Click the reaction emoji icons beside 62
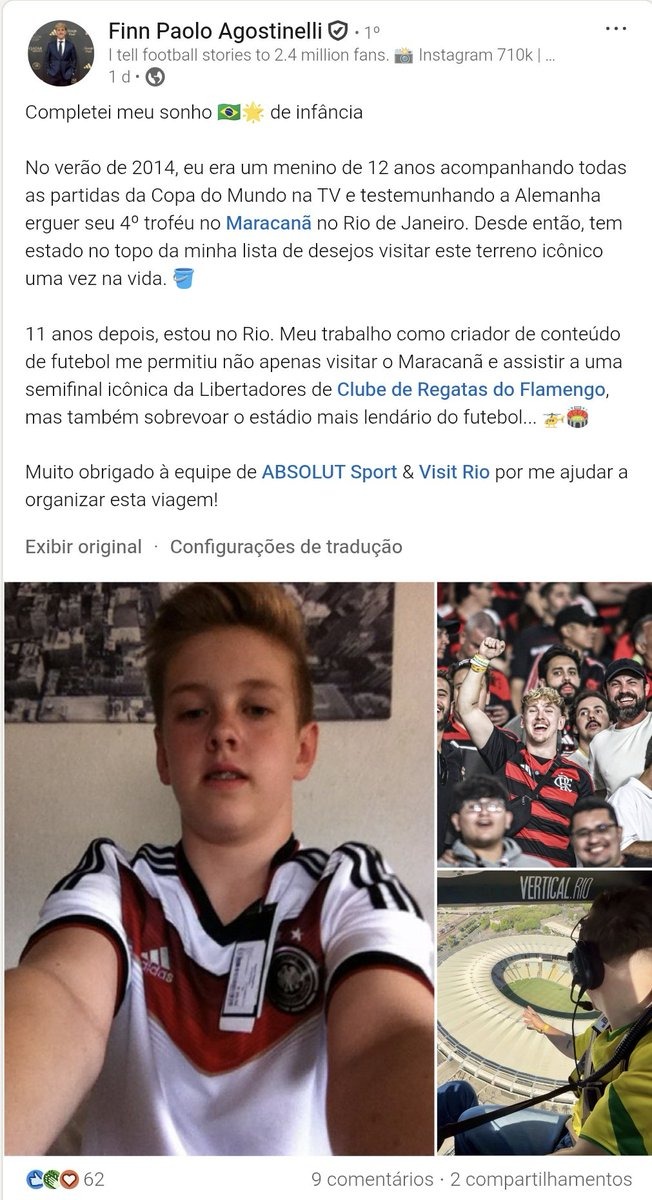Screen dimensions: 652x1200 tap(52, 1179)
